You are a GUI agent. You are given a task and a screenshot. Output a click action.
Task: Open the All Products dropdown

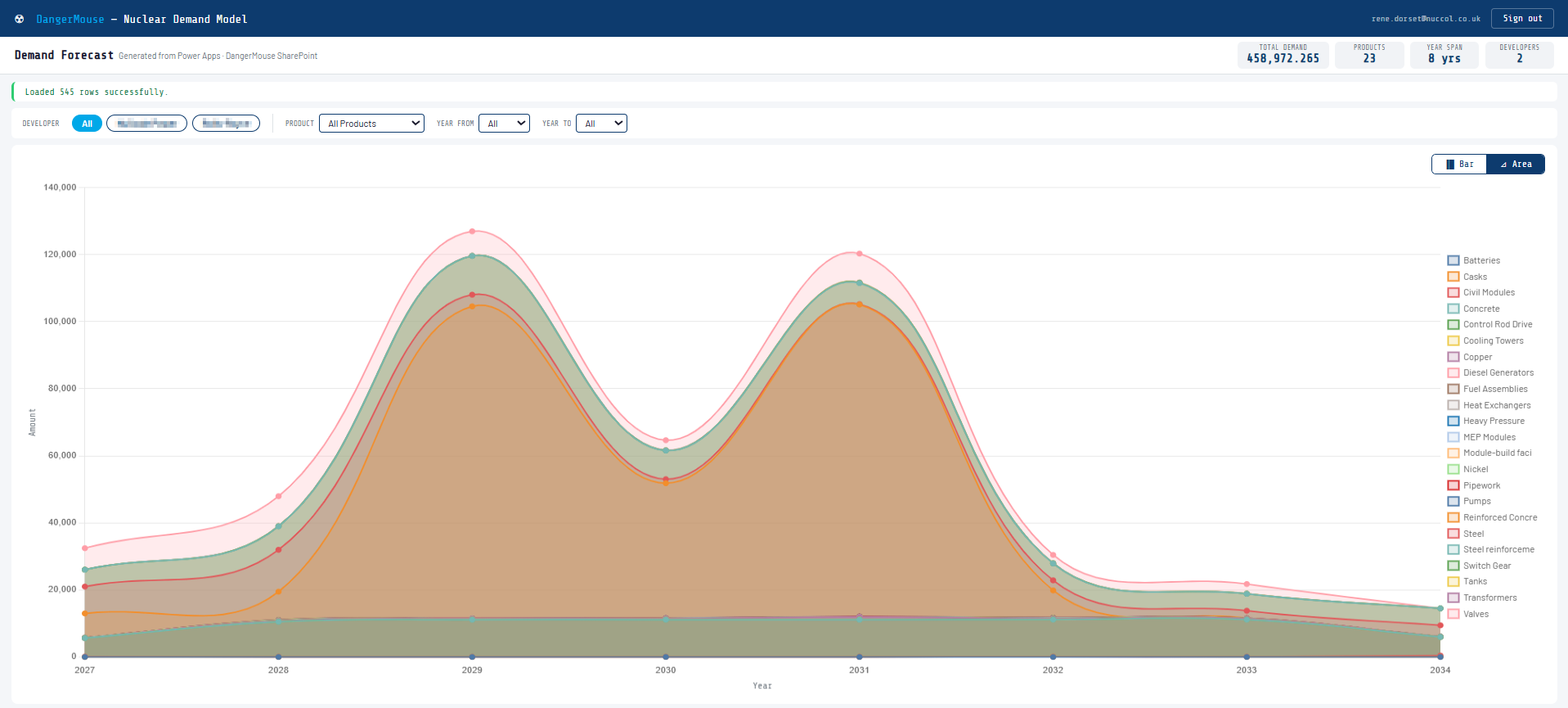371,124
